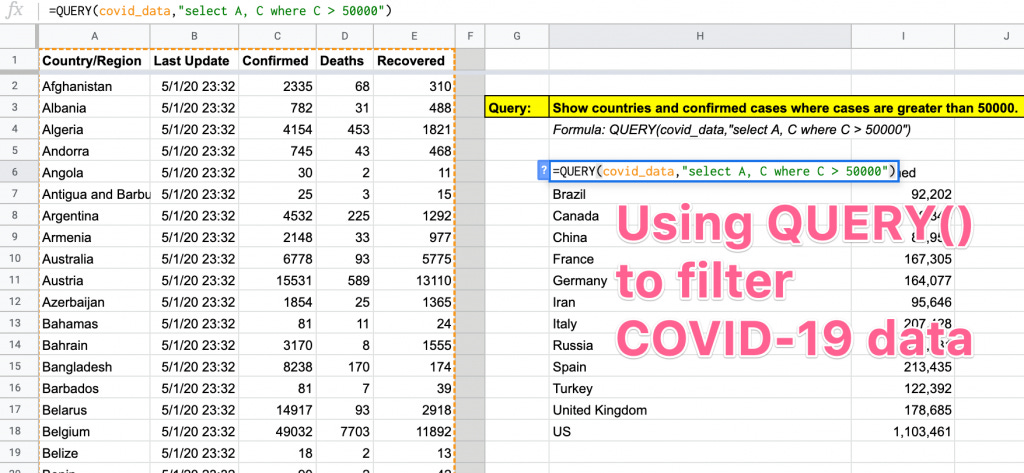Screen dimensions: 1024x473
Task: Select column I header
Action: pos(903,37)
